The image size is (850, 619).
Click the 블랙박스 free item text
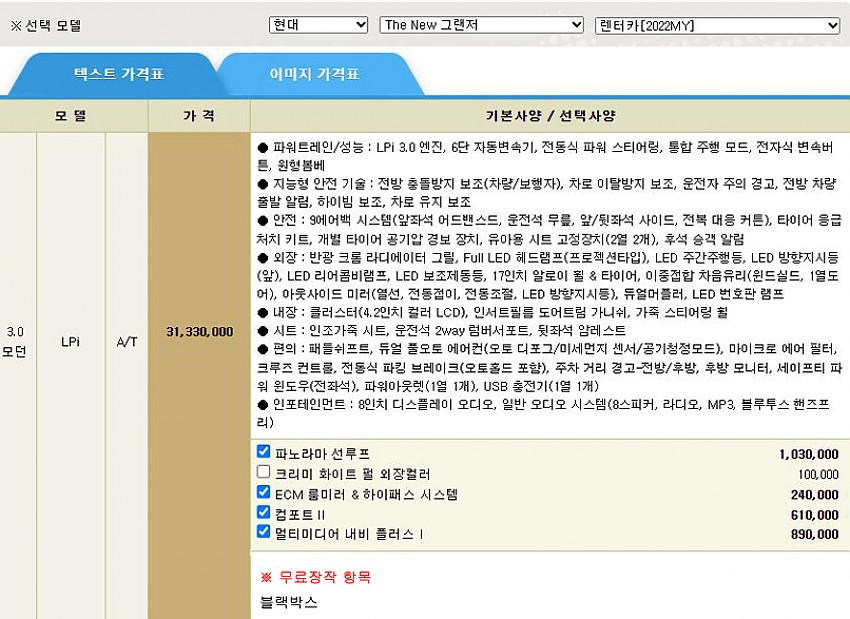[x=289, y=603]
